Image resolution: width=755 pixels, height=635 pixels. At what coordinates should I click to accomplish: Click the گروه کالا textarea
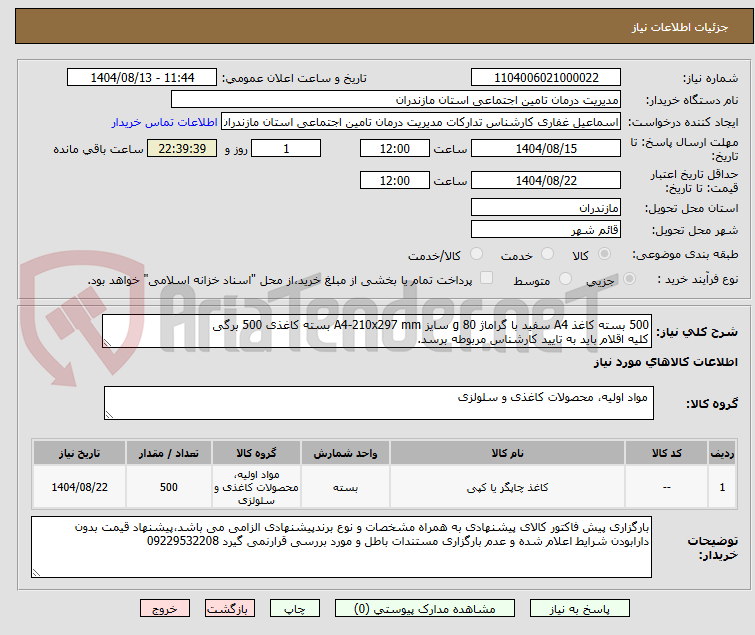pos(378,403)
